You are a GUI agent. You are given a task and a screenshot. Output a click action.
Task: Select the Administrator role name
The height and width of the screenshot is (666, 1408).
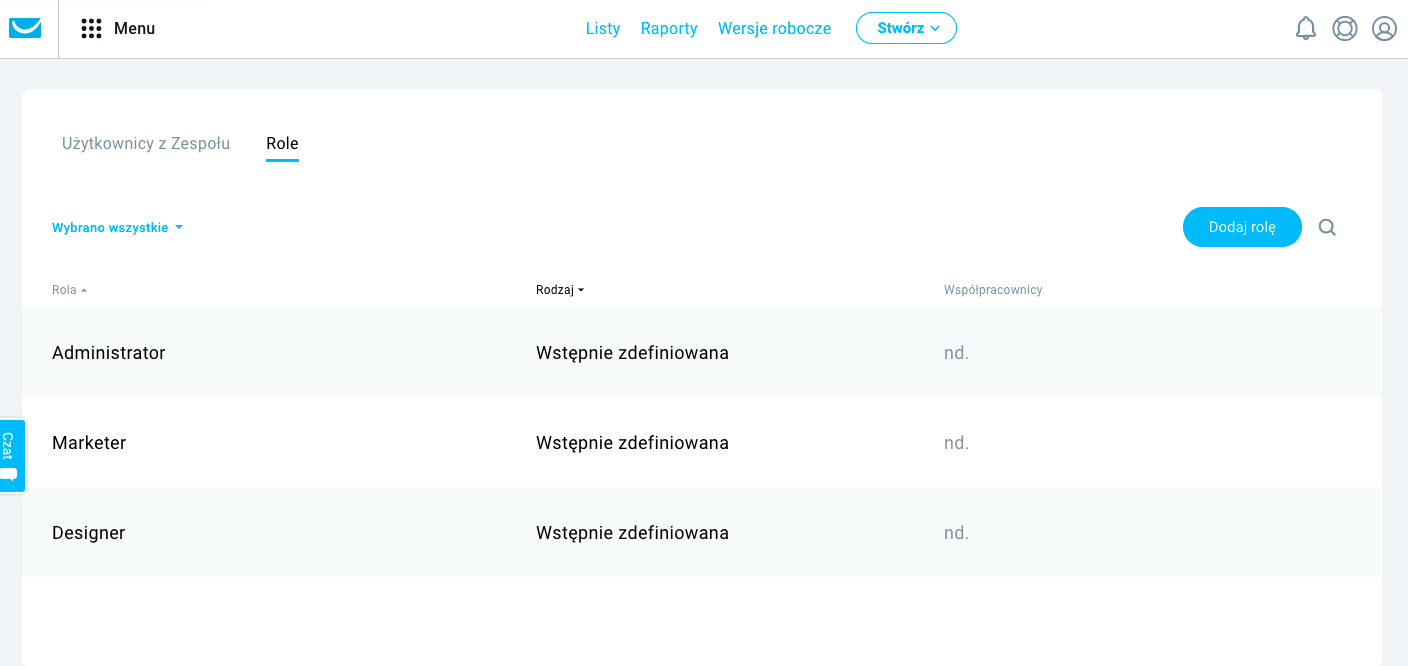coord(109,353)
